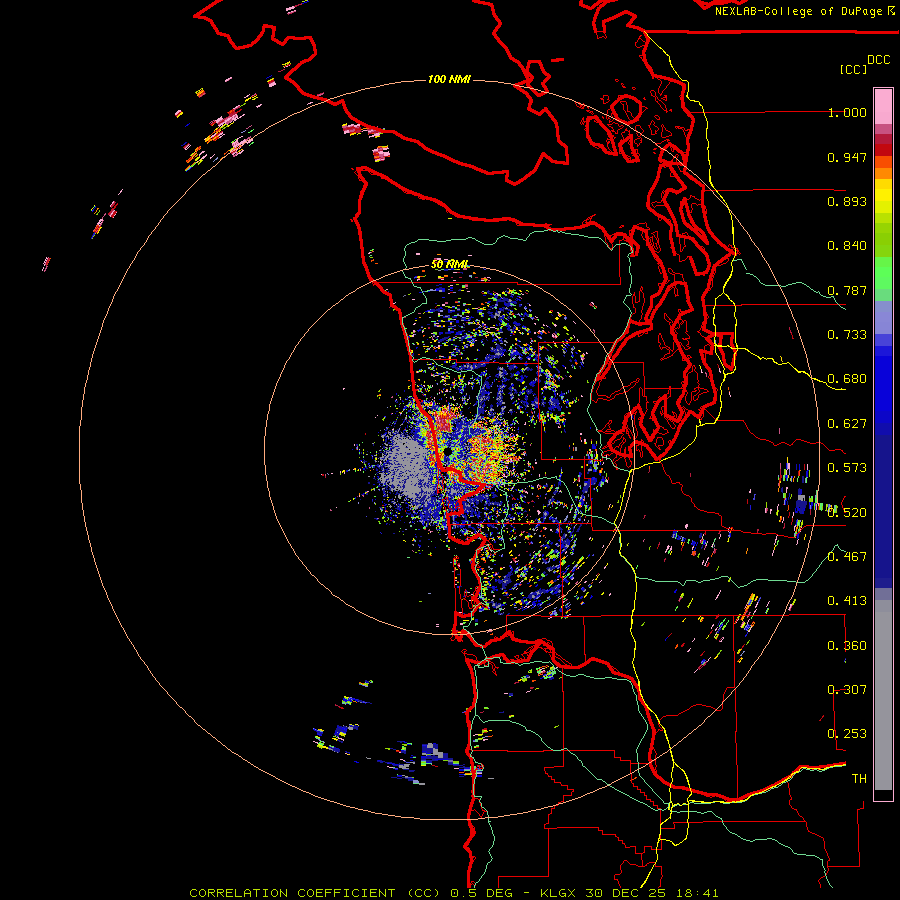Select the 0.947 scale value
Image resolution: width=900 pixels, height=900 pixels.
tap(847, 157)
